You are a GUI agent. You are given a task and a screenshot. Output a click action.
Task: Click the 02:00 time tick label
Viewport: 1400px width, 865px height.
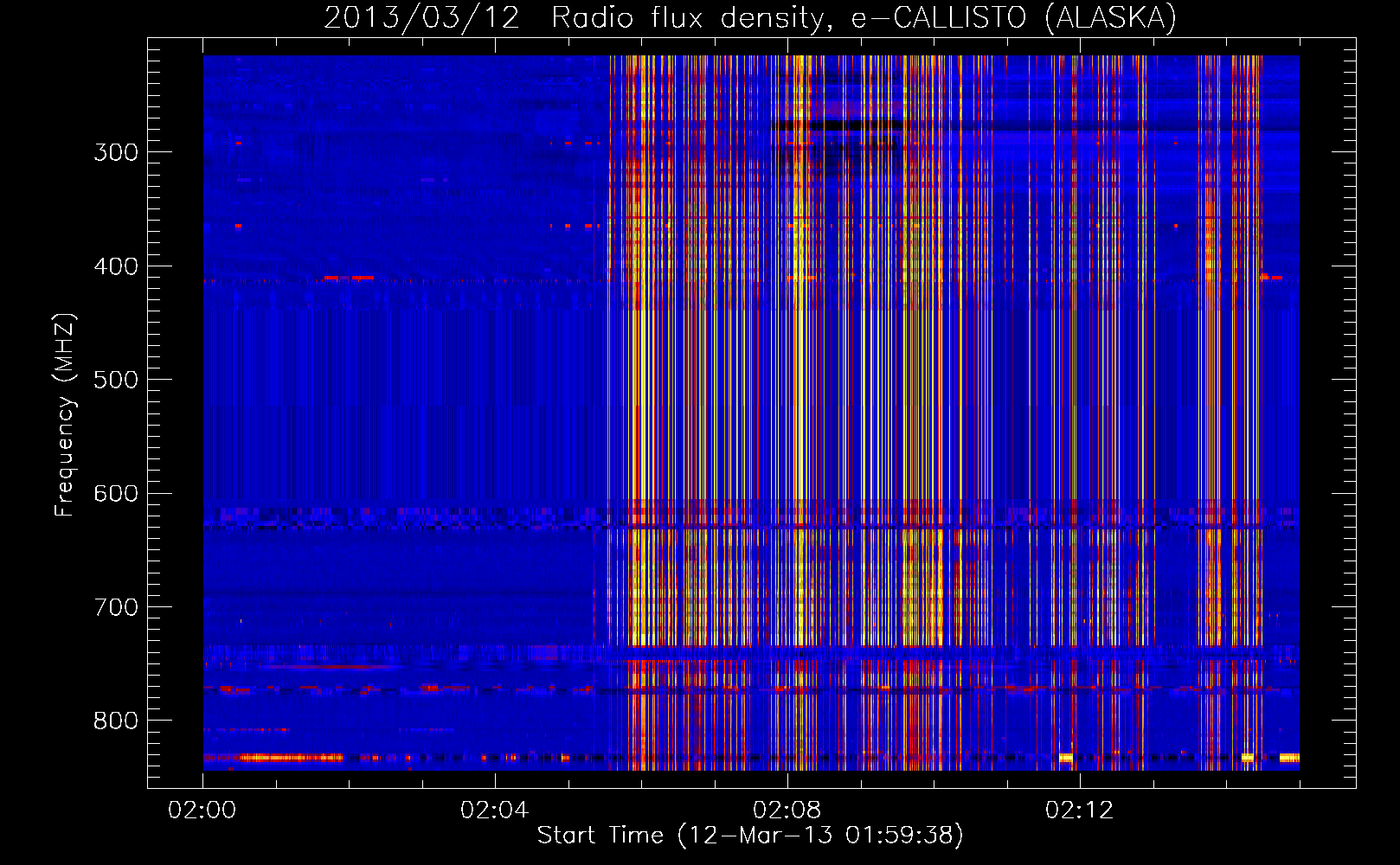(x=202, y=810)
